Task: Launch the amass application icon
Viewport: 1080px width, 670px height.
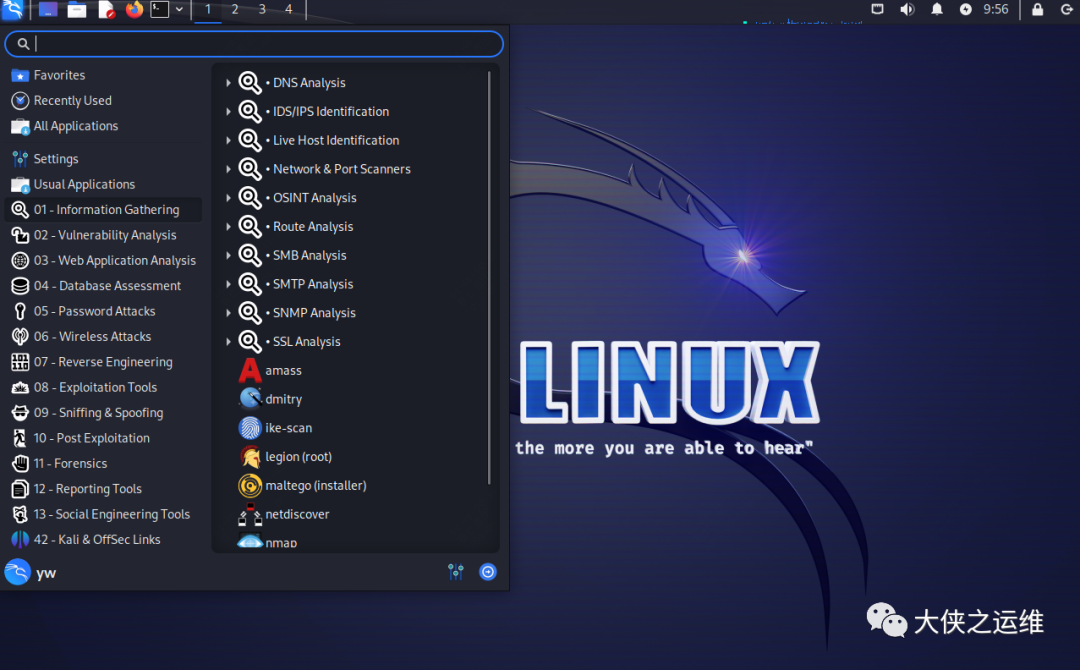Action: [x=250, y=371]
